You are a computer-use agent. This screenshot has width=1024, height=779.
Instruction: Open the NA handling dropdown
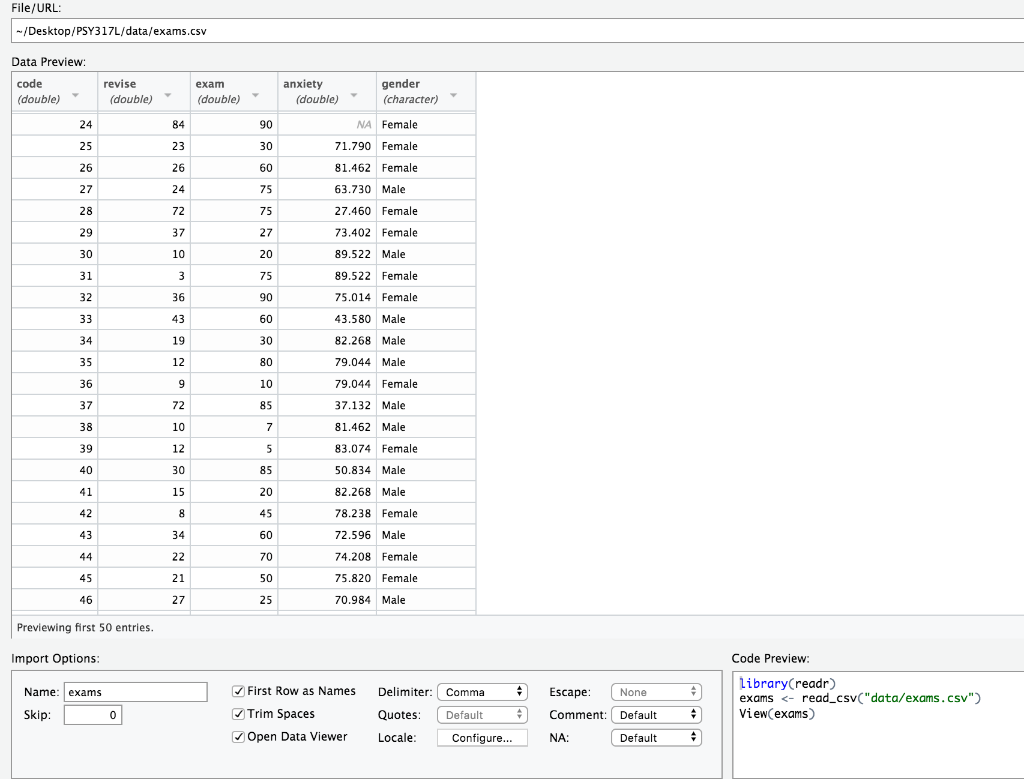click(x=656, y=737)
